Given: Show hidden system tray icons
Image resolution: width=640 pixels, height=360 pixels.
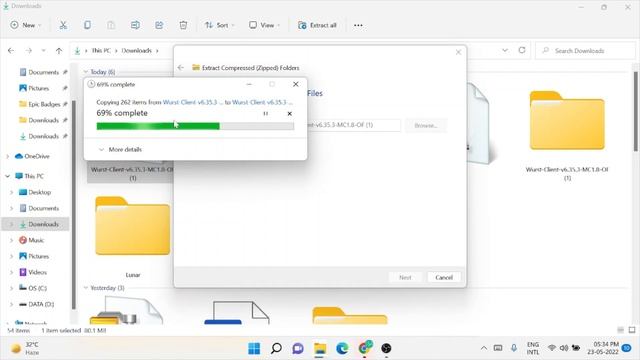Looking at the screenshot, I should click(x=484, y=348).
